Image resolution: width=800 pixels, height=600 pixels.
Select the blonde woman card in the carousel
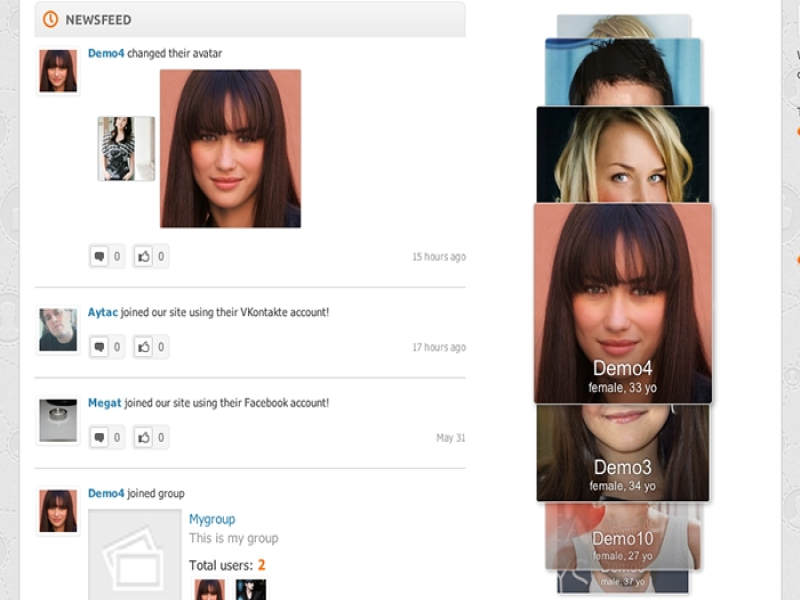point(622,155)
